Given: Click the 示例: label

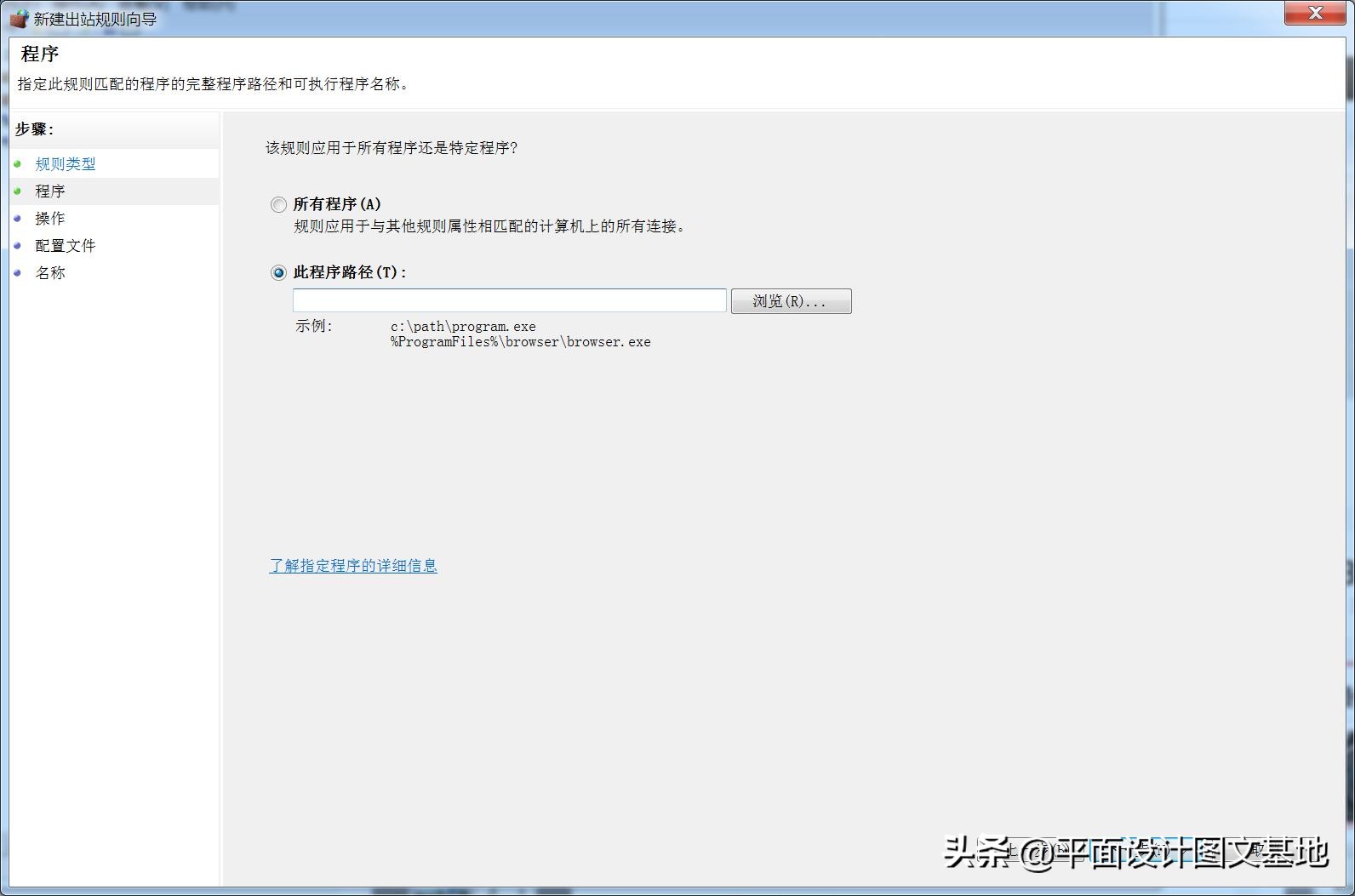Looking at the screenshot, I should click(x=314, y=327).
